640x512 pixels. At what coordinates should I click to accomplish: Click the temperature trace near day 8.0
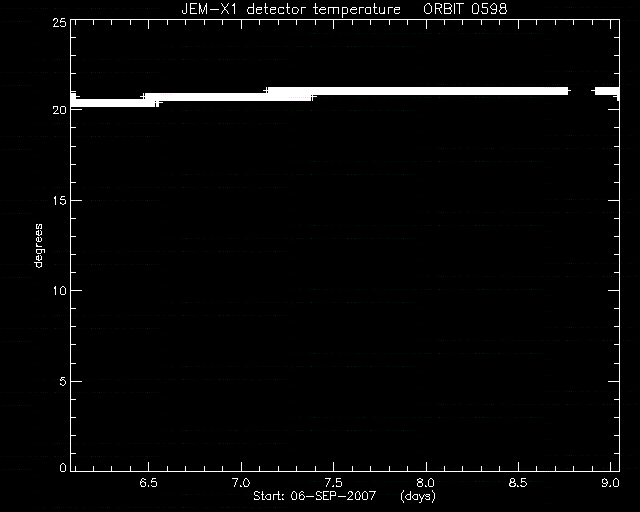426,91
